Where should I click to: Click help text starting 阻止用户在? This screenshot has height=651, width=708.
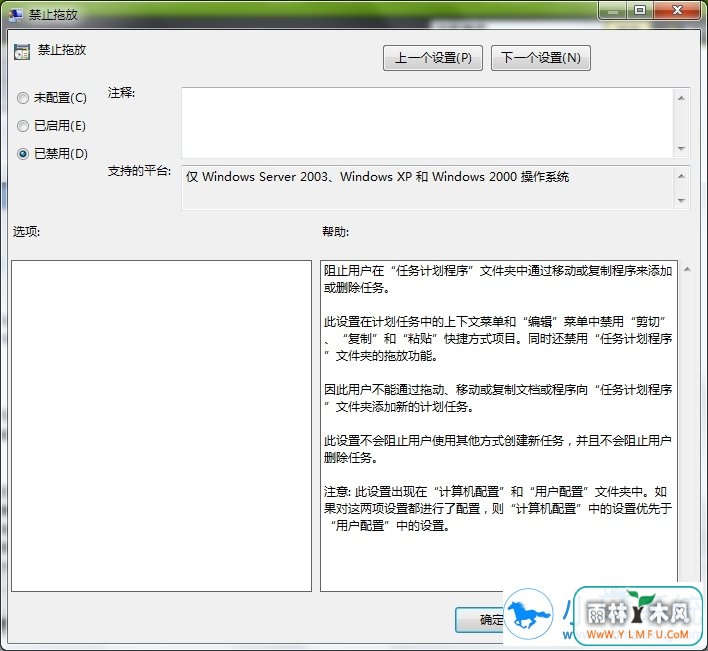click(x=498, y=279)
